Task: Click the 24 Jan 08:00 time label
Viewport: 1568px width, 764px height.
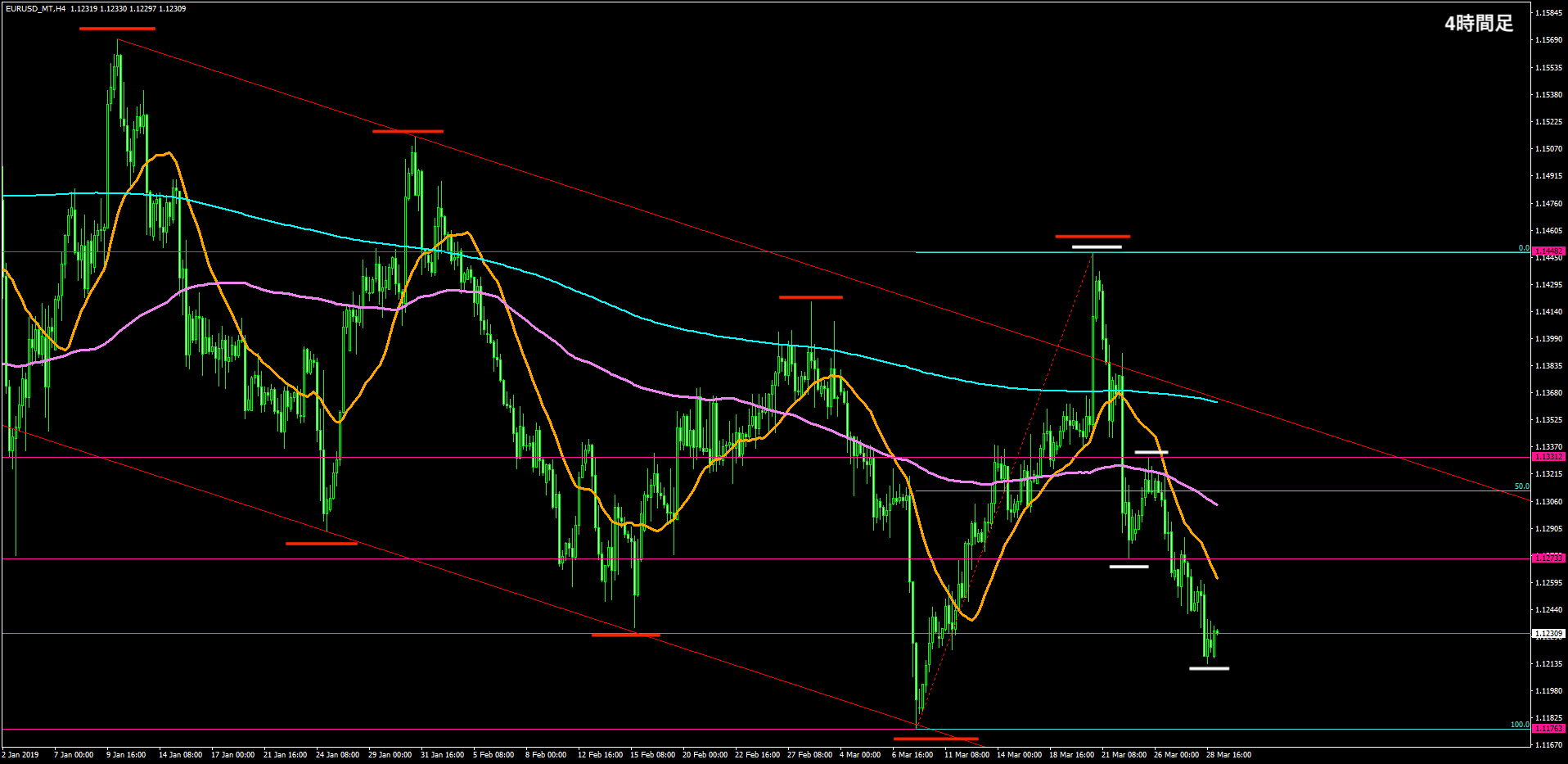Action: click(337, 755)
